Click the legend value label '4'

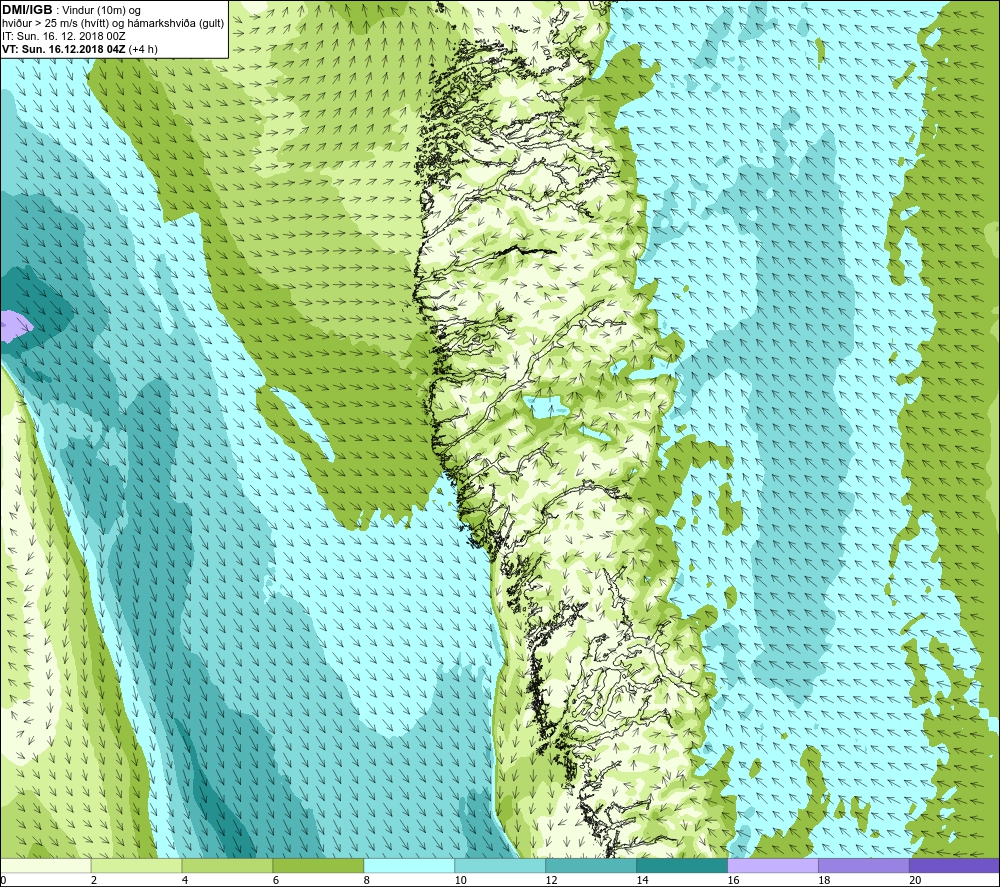pyautogui.click(x=185, y=880)
